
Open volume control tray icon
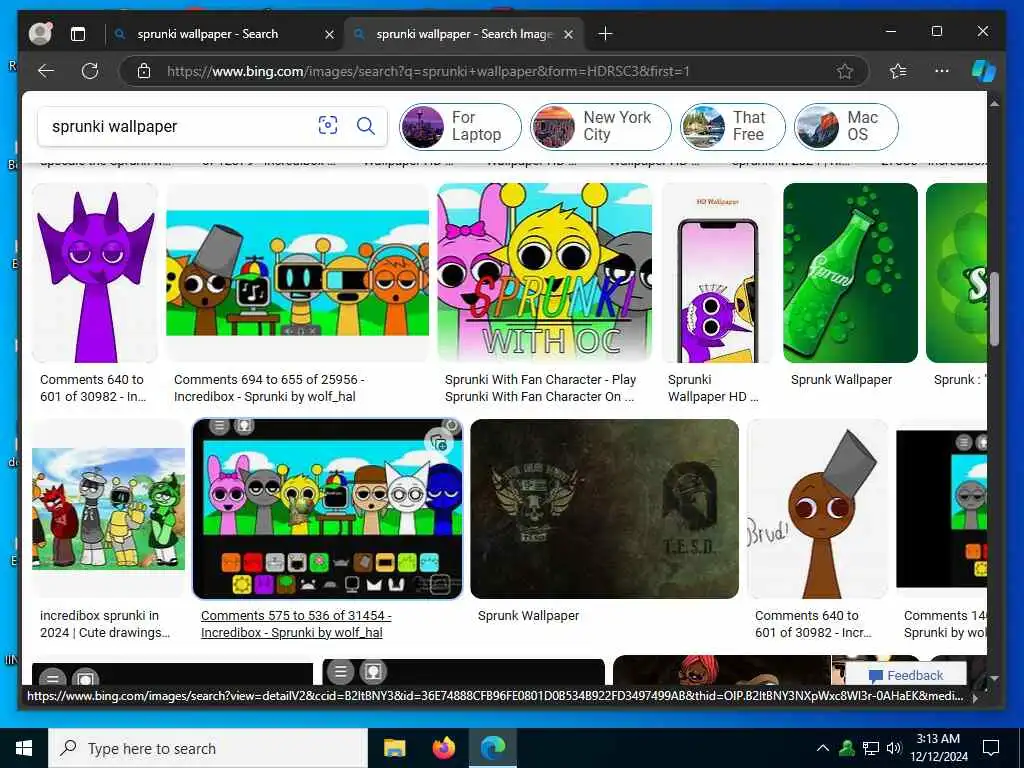(894, 748)
